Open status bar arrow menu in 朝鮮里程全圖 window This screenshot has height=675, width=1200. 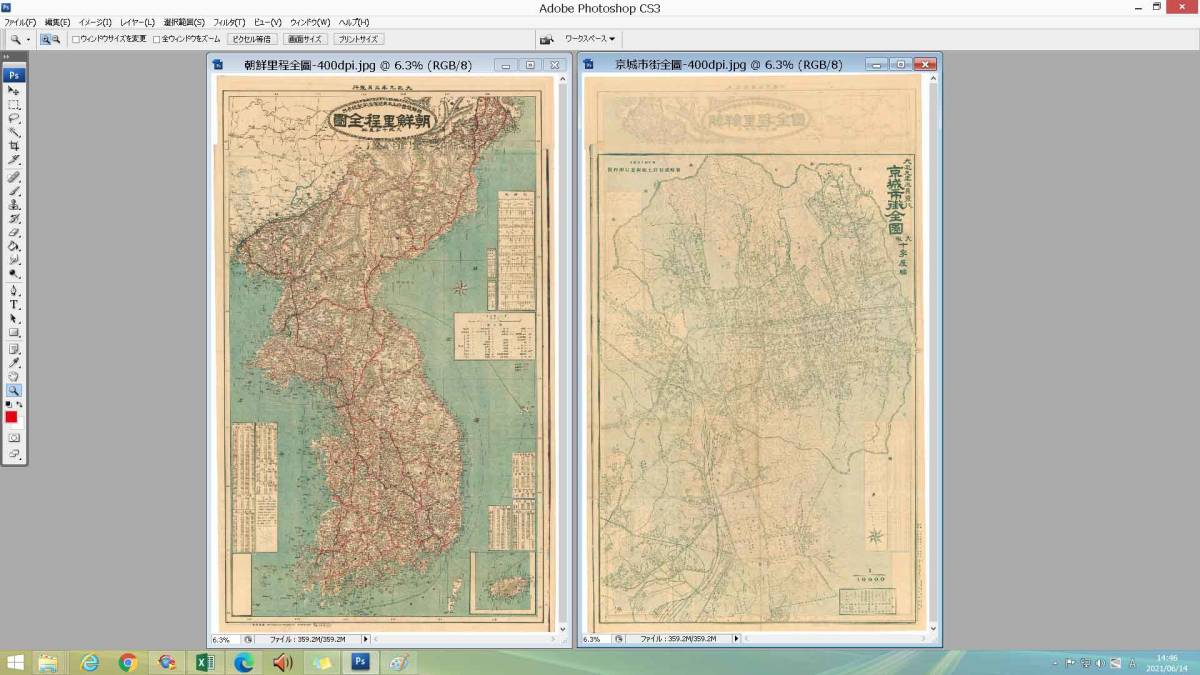365,639
